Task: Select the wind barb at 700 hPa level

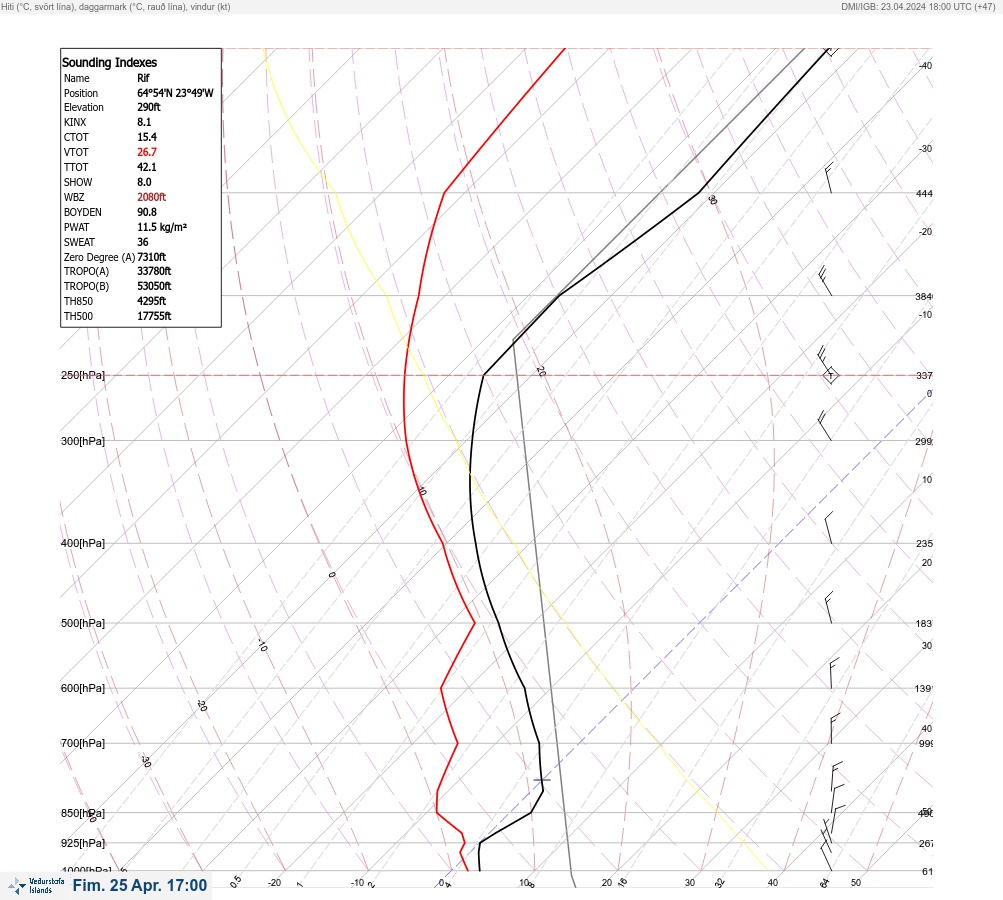Action: (x=834, y=729)
